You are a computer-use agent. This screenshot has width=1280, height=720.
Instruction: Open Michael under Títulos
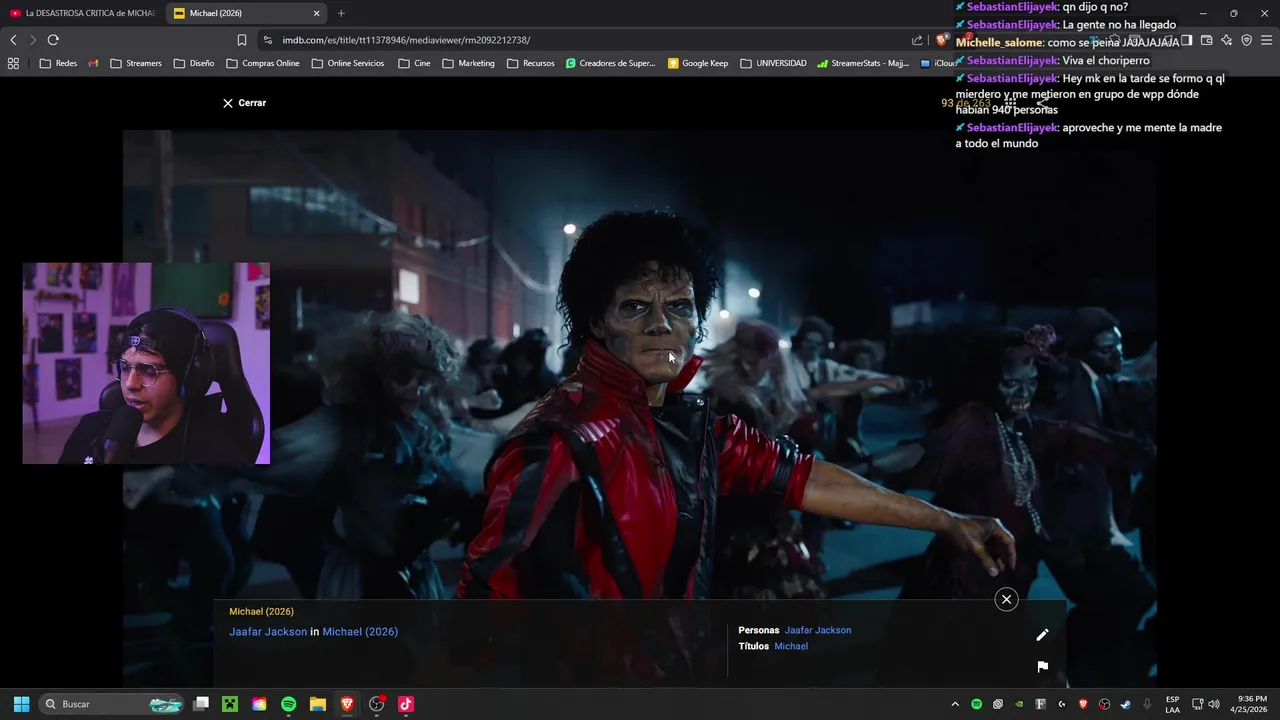tap(791, 646)
